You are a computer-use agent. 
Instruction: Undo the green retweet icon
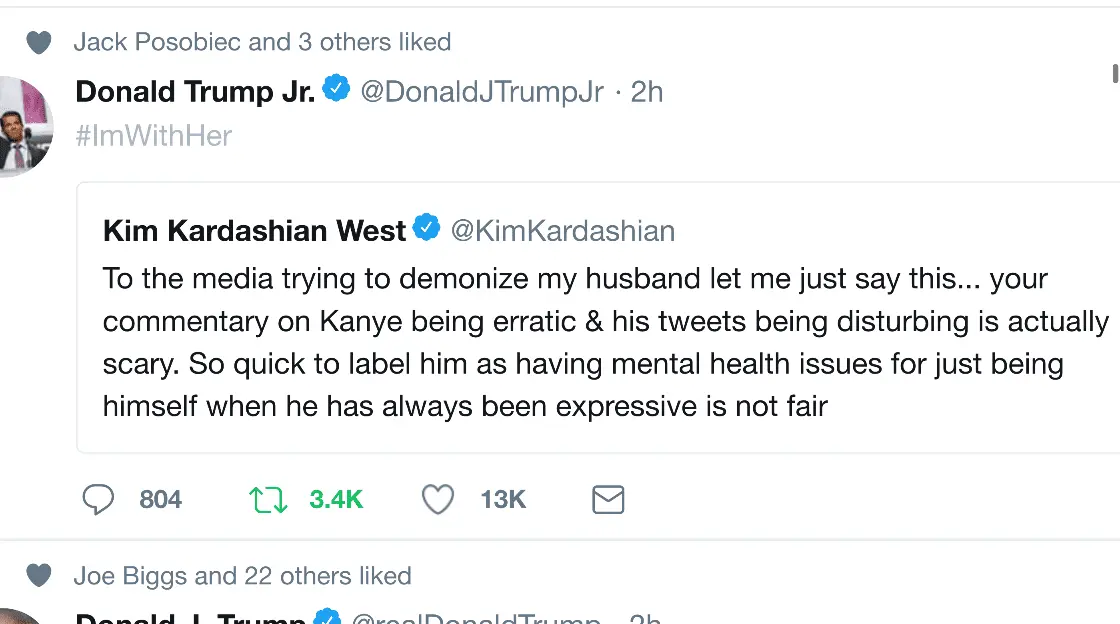268,499
